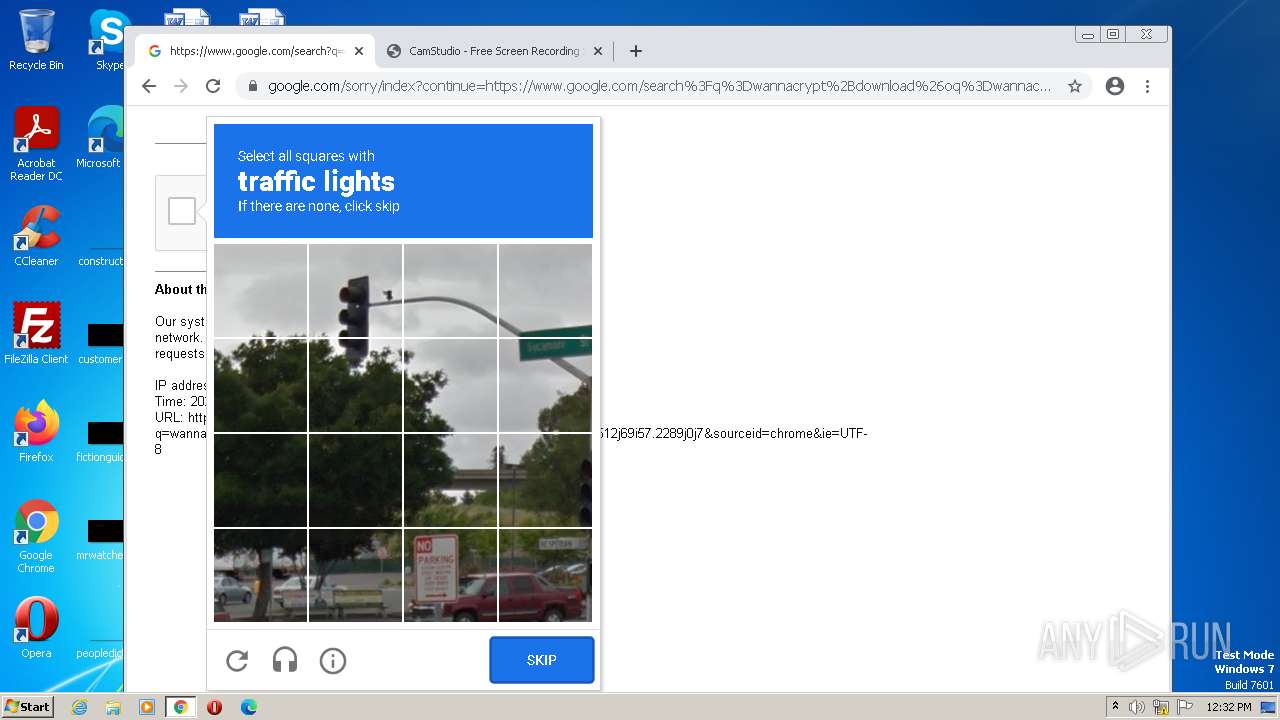The height and width of the screenshot is (720, 1280).
Task: Bookmark this page with the star icon
Action: point(1075,86)
